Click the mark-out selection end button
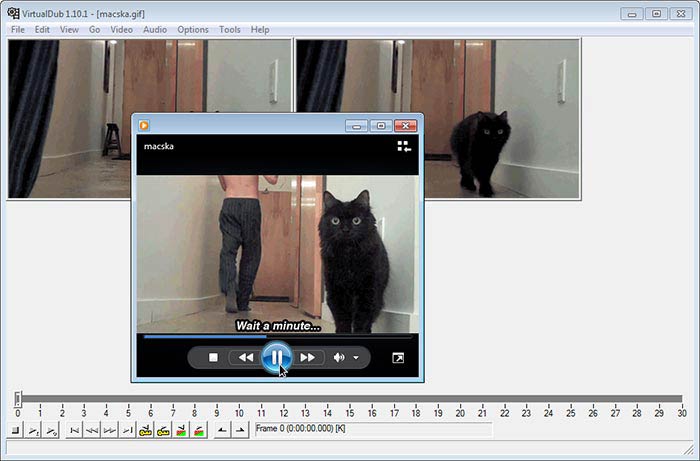This screenshot has width=700, height=461. click(x=240, y=430)
